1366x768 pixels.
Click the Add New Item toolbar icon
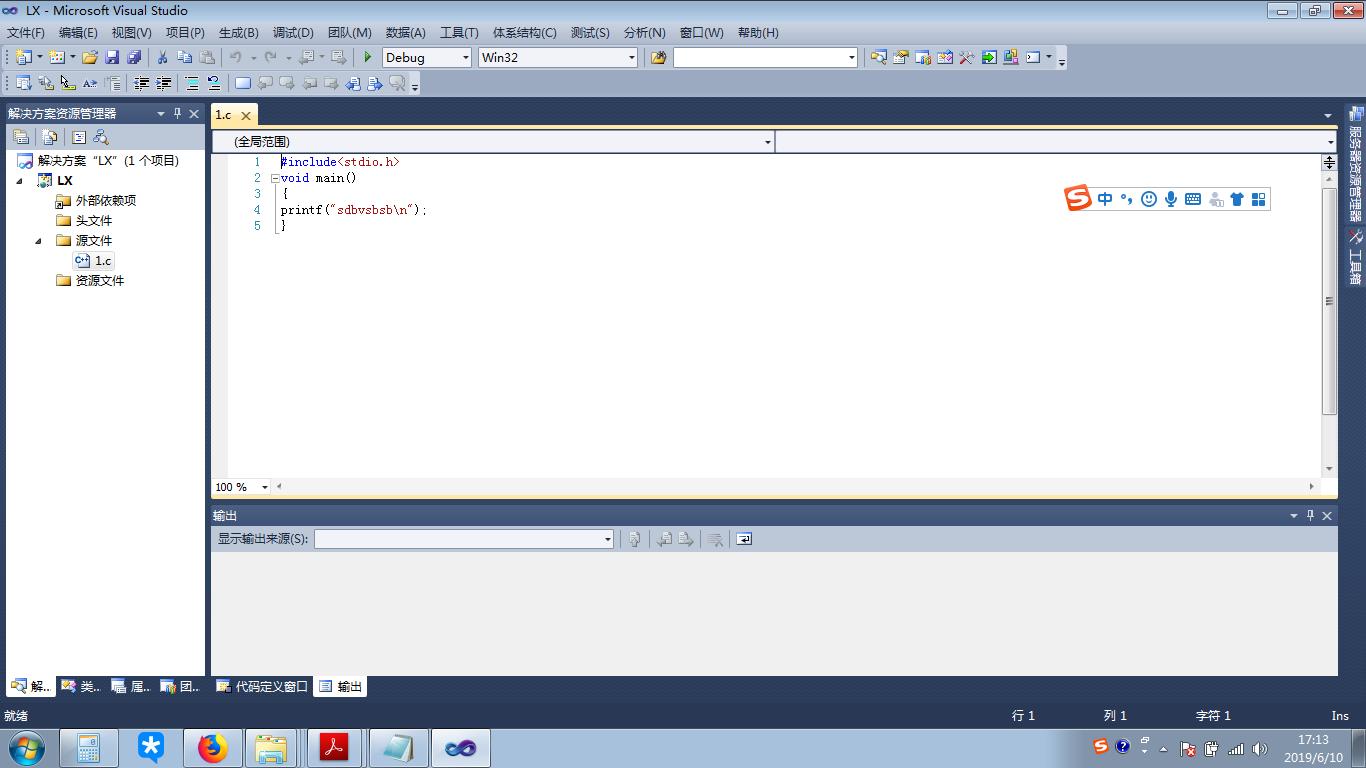57,57
